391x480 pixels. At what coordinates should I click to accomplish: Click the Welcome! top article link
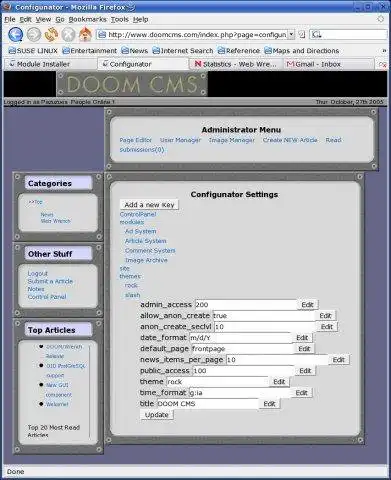pyautogui.click(x=57, y=404)
